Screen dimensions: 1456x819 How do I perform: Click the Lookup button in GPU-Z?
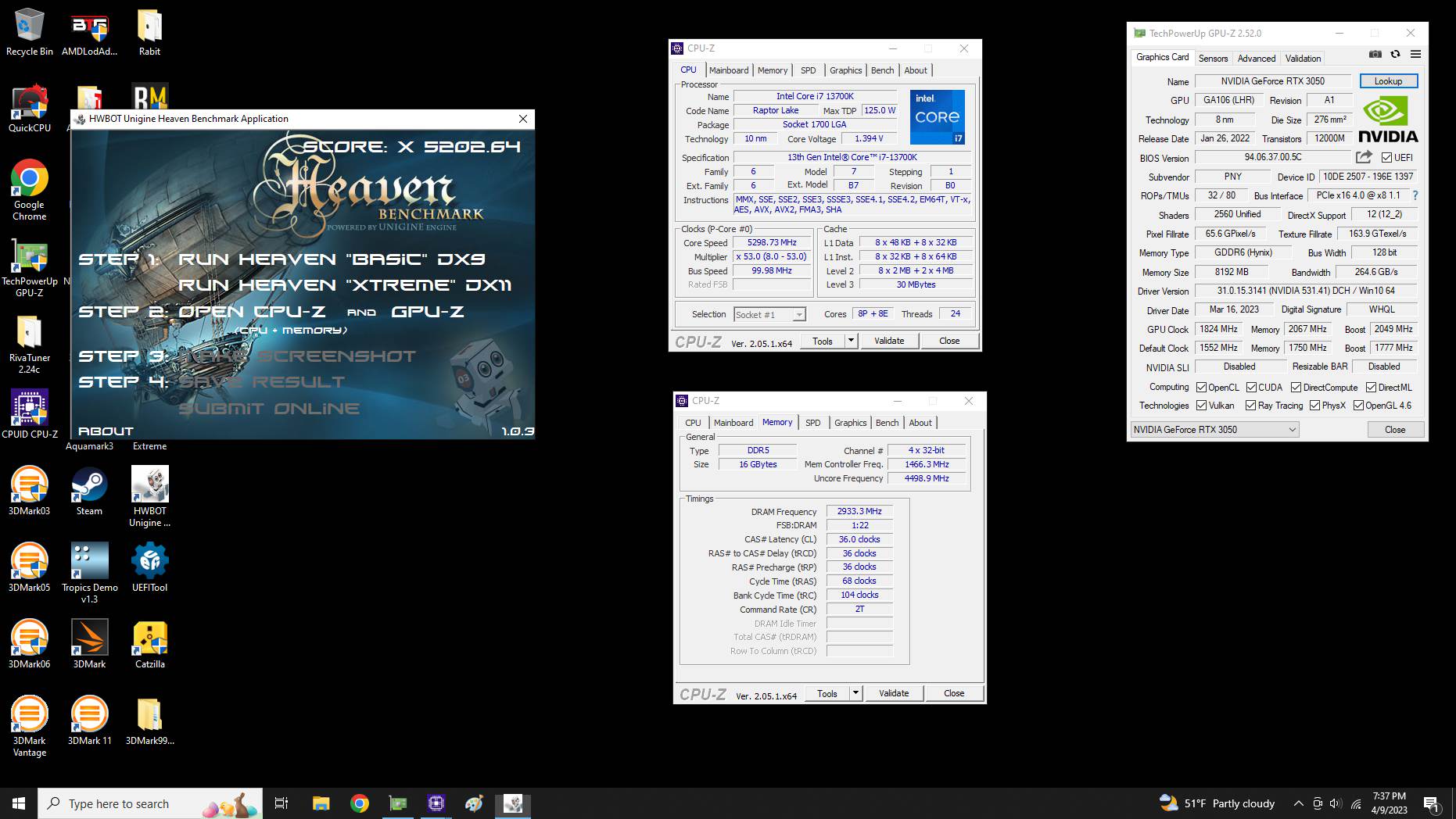point(1388,81)
